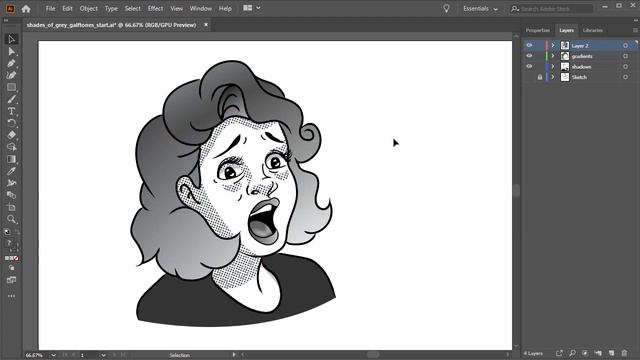Open the Select menu

coord(132,9)
